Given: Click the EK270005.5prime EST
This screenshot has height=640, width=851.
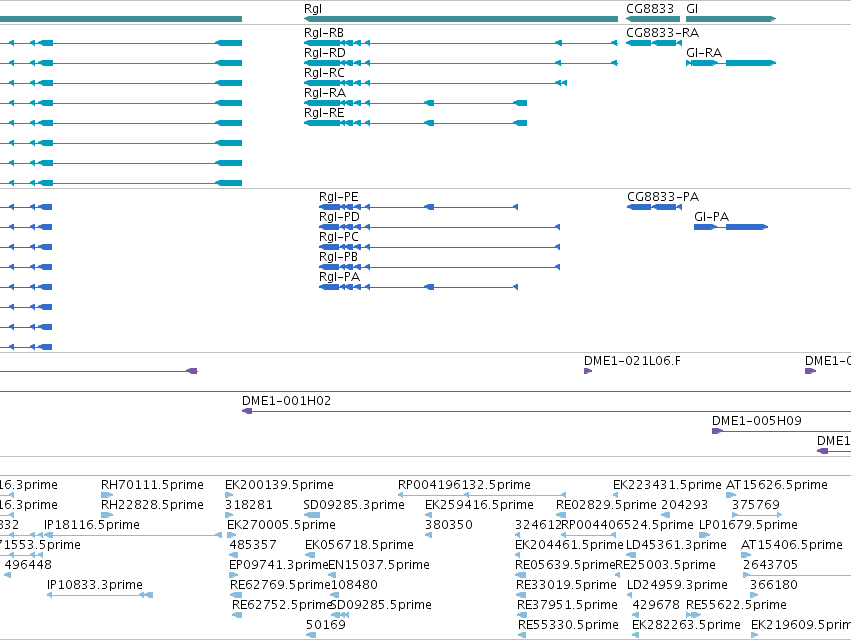Looking at the screenshot, I should [x=232, y=535].
